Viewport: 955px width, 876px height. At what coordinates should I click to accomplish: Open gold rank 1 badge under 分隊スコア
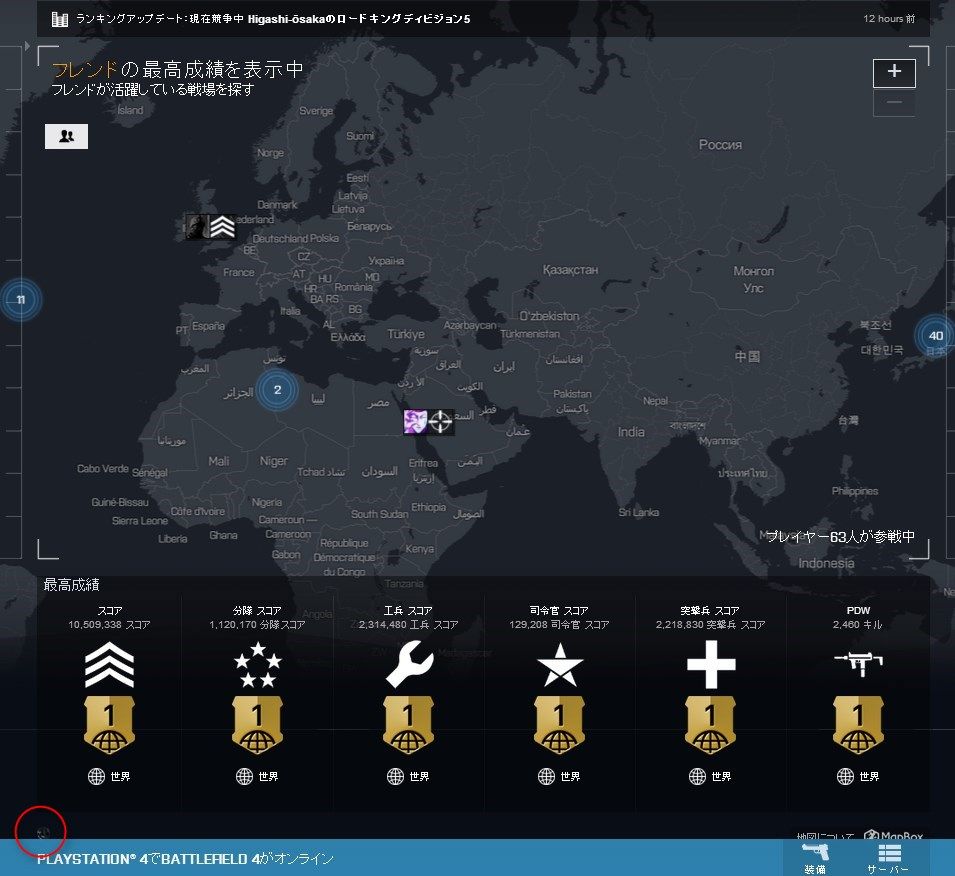click(258, 725)
